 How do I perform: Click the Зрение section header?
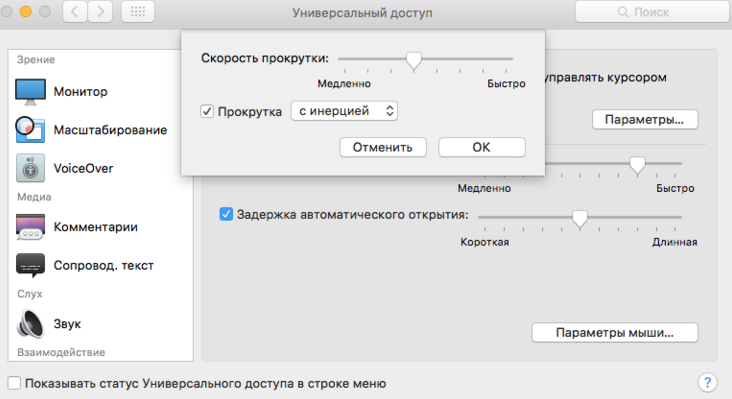point(36,60)
